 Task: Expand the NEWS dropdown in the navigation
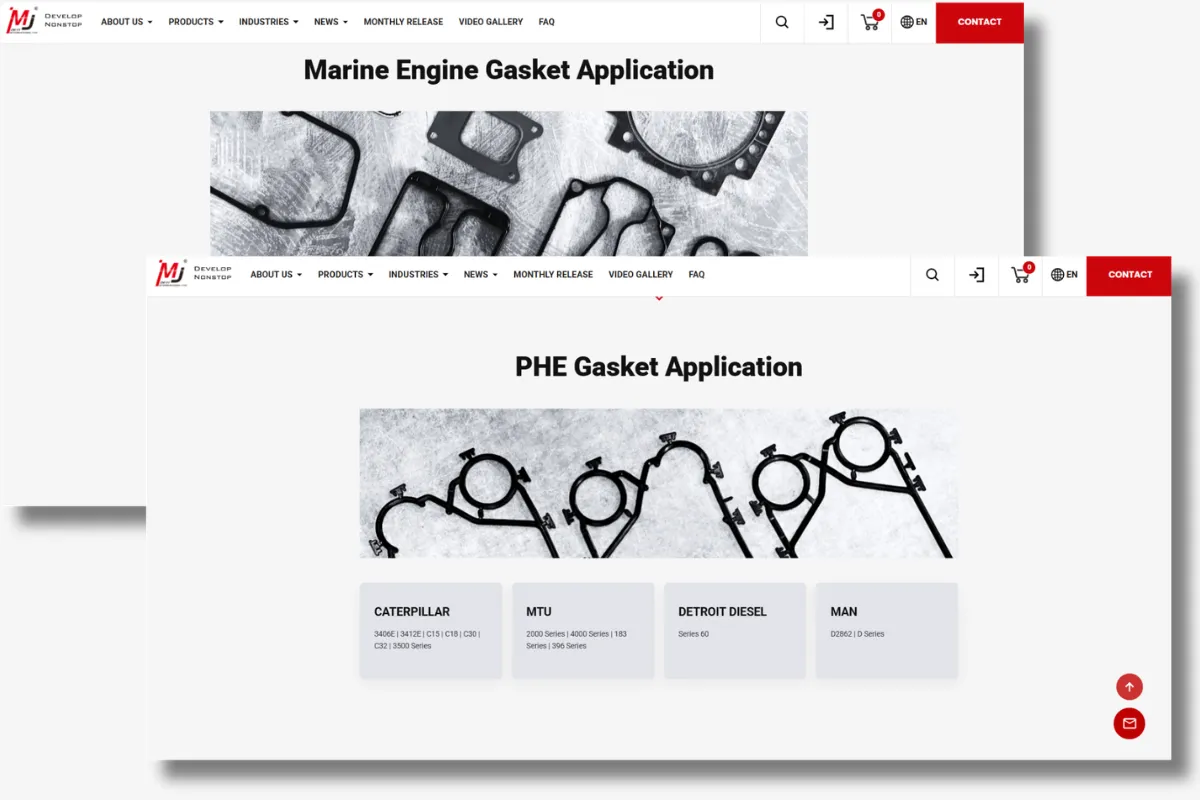click(479, 274)
